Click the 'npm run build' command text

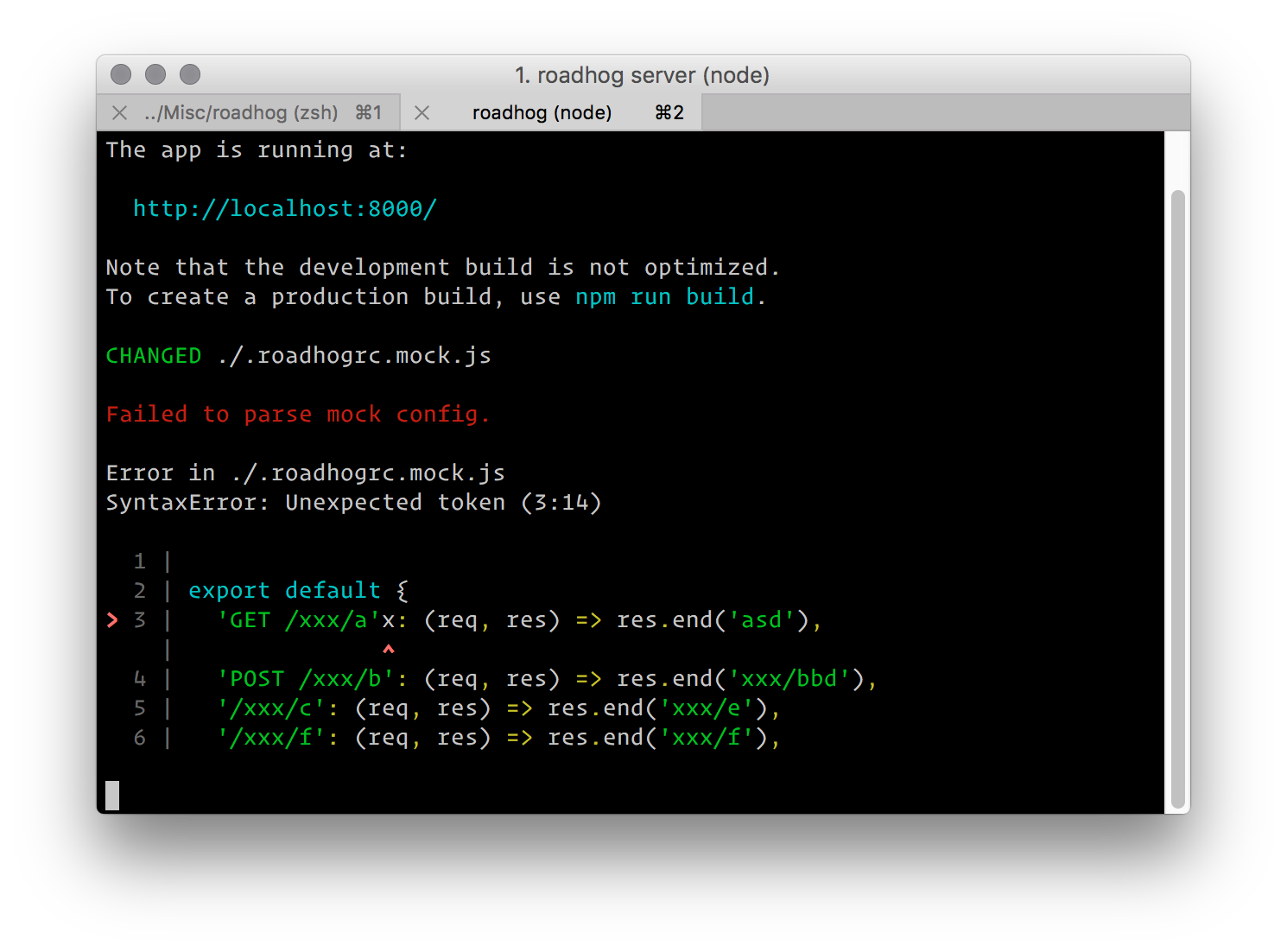coord(665,296)
